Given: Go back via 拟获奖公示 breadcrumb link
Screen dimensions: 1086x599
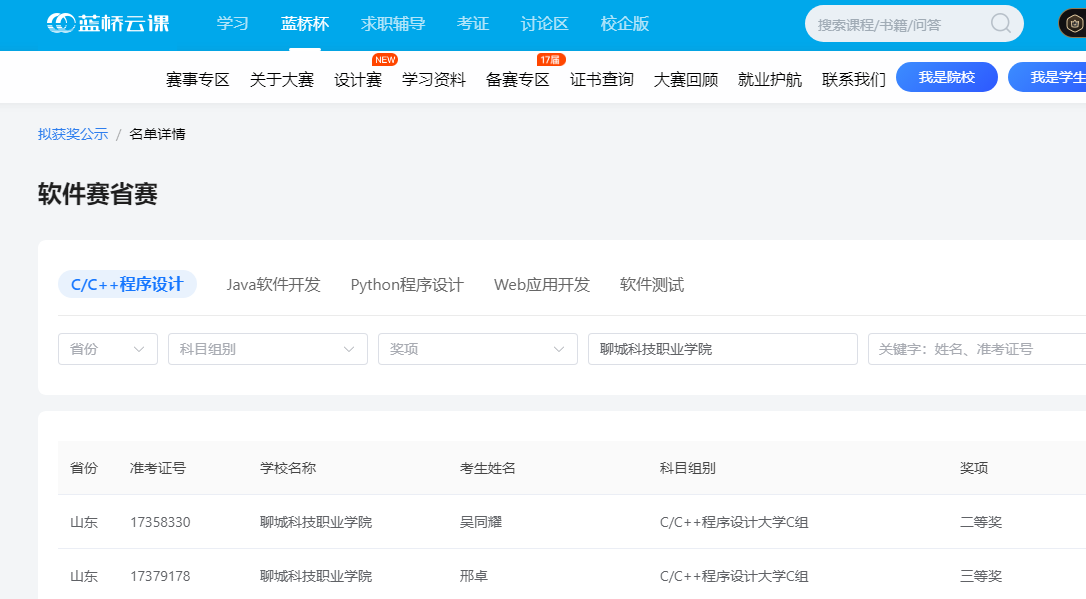Looking at the screenshot, I should coord(73,134).
